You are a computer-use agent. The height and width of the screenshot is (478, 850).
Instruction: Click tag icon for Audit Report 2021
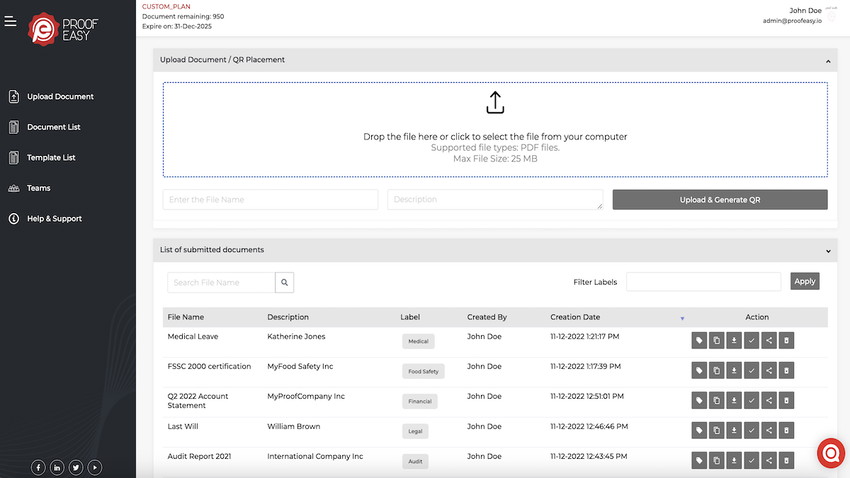pos(699,460)
